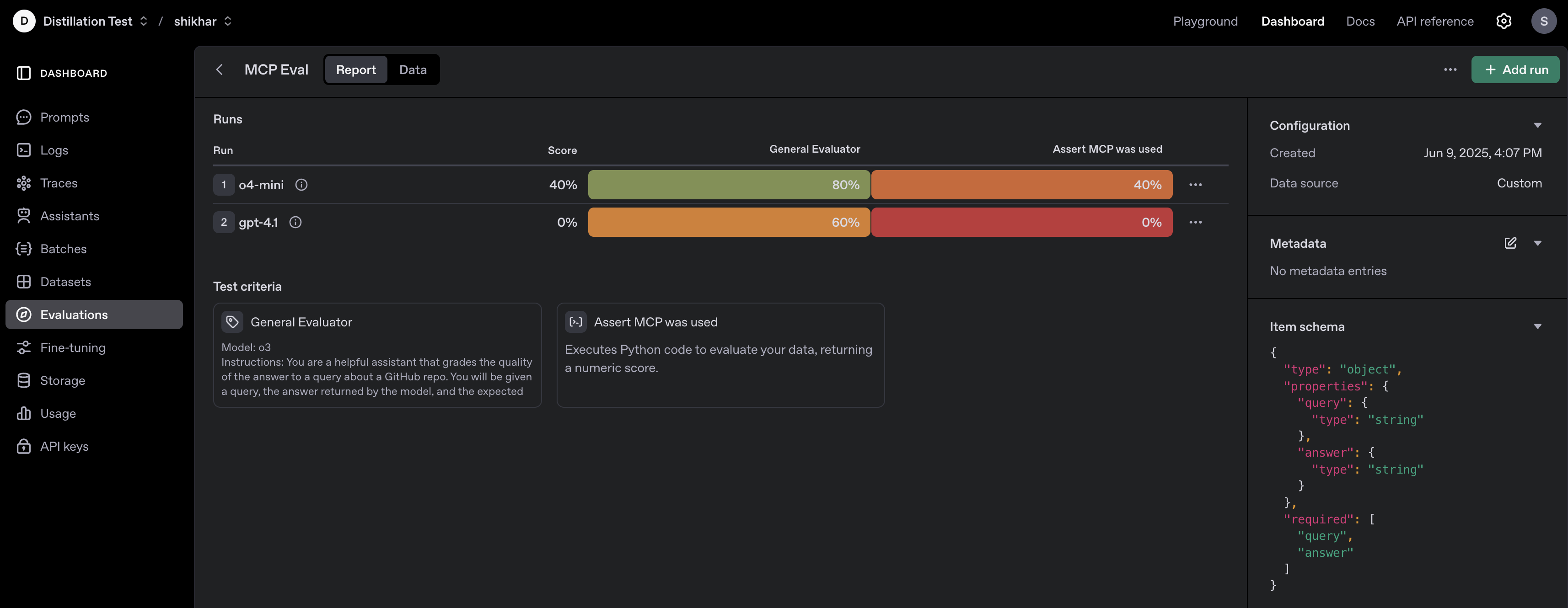Collapse the Item schema section

pyautogui.click(x=1538, y=326)
